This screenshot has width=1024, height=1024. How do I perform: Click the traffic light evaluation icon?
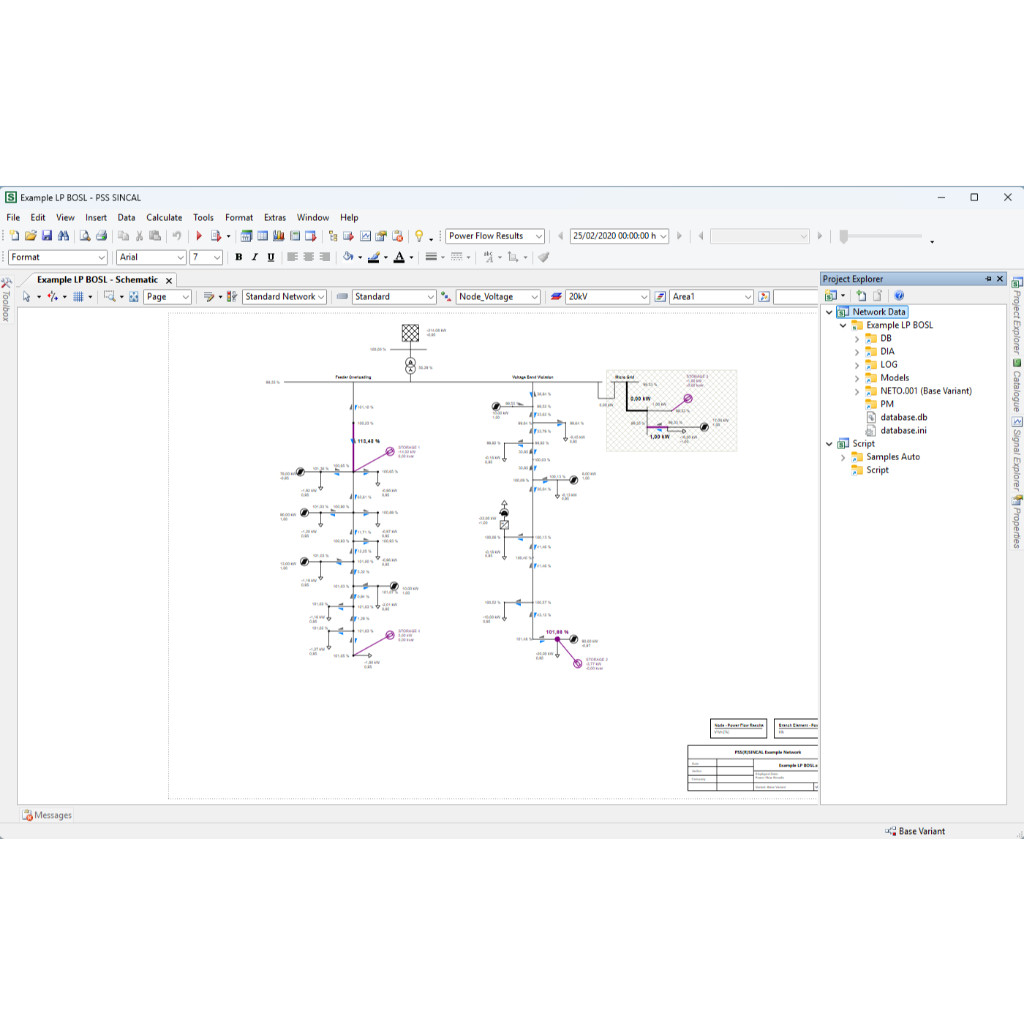(x=232, y=296)
